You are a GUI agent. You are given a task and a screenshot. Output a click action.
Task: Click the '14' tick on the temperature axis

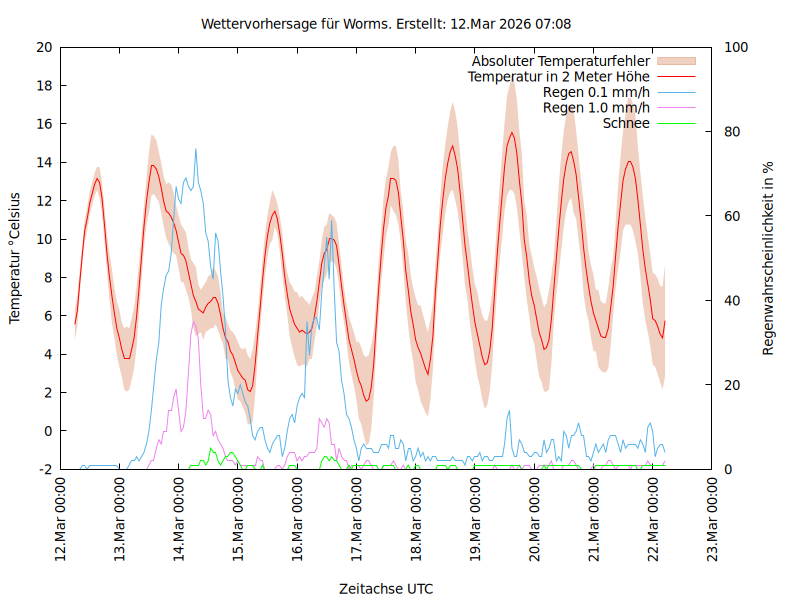pos(44,162)
